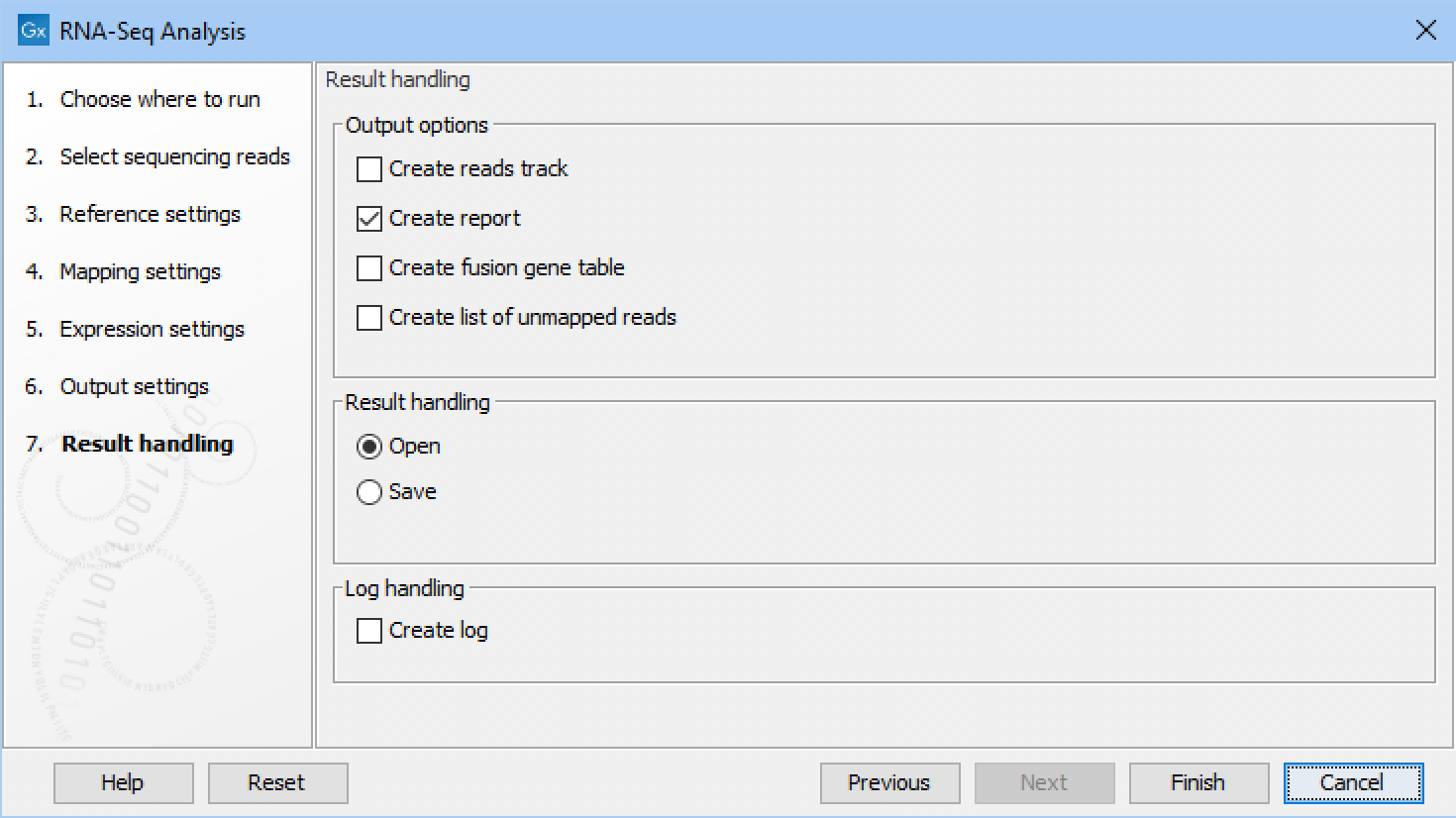Navigate to Expression settings step

[x=152, y=330]
